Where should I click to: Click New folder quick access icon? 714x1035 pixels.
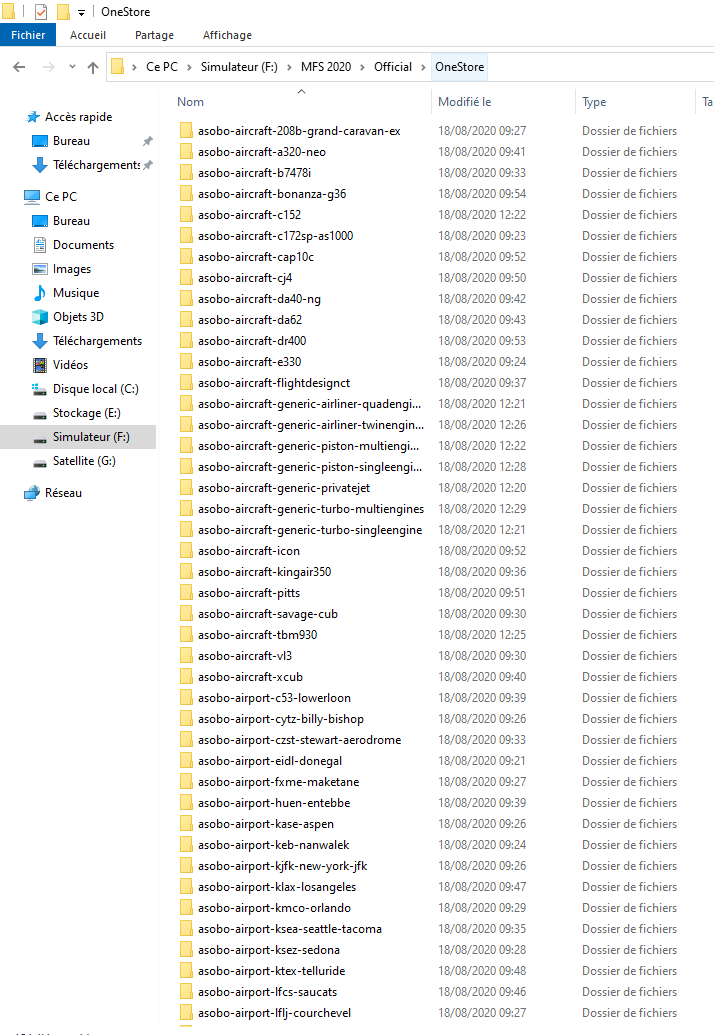[63, 11]
